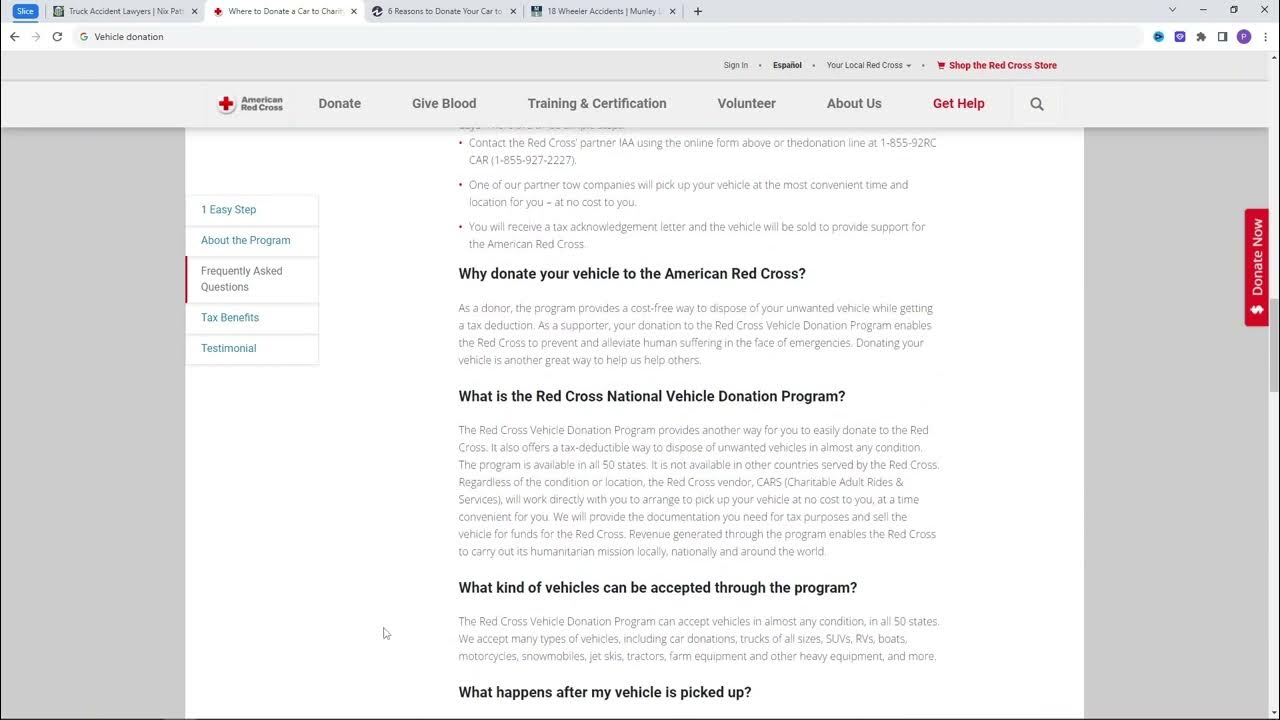1280x720 pixels.
Task: Click the Google icon in address bar
Action: (84, 37)
